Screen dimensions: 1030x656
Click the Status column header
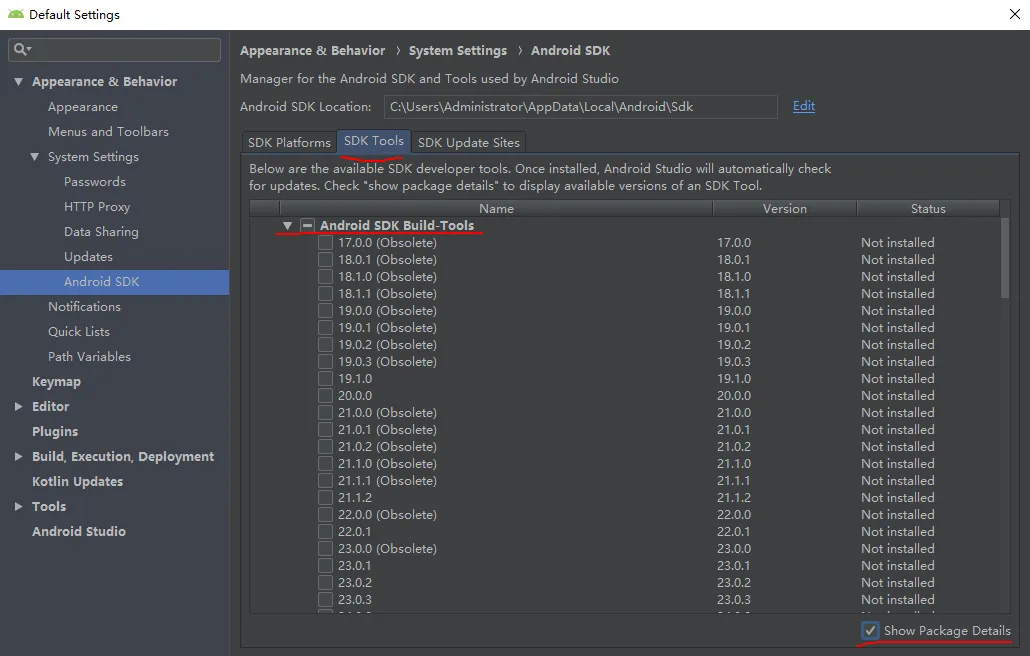pyautogui.click(x=928, y=208)
